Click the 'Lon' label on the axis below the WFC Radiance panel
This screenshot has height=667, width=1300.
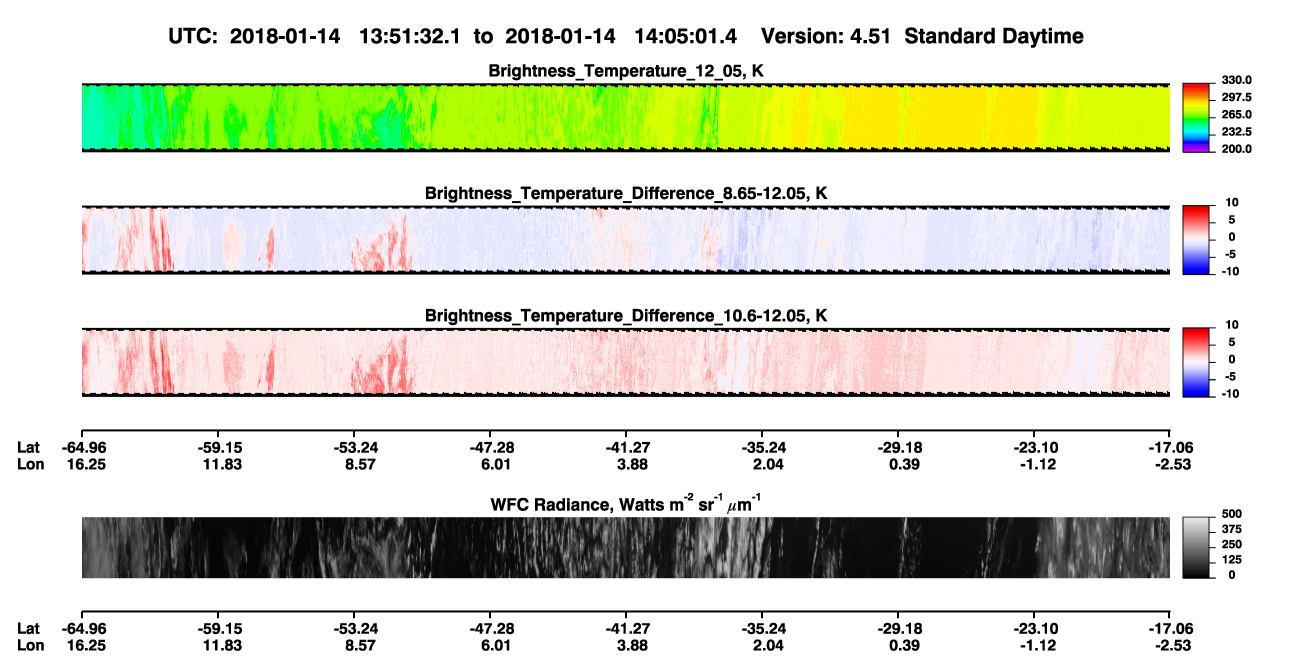pos(30,644)
